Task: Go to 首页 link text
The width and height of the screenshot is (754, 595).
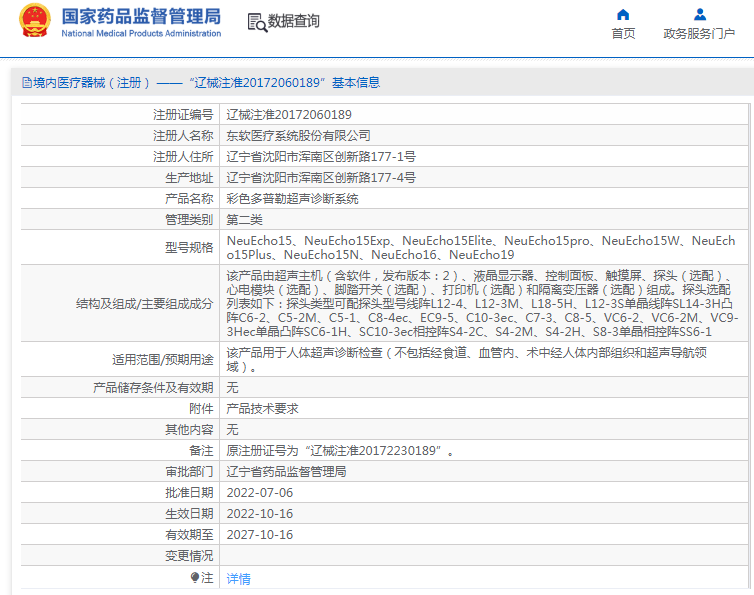Action: click(x=623, y=34)
